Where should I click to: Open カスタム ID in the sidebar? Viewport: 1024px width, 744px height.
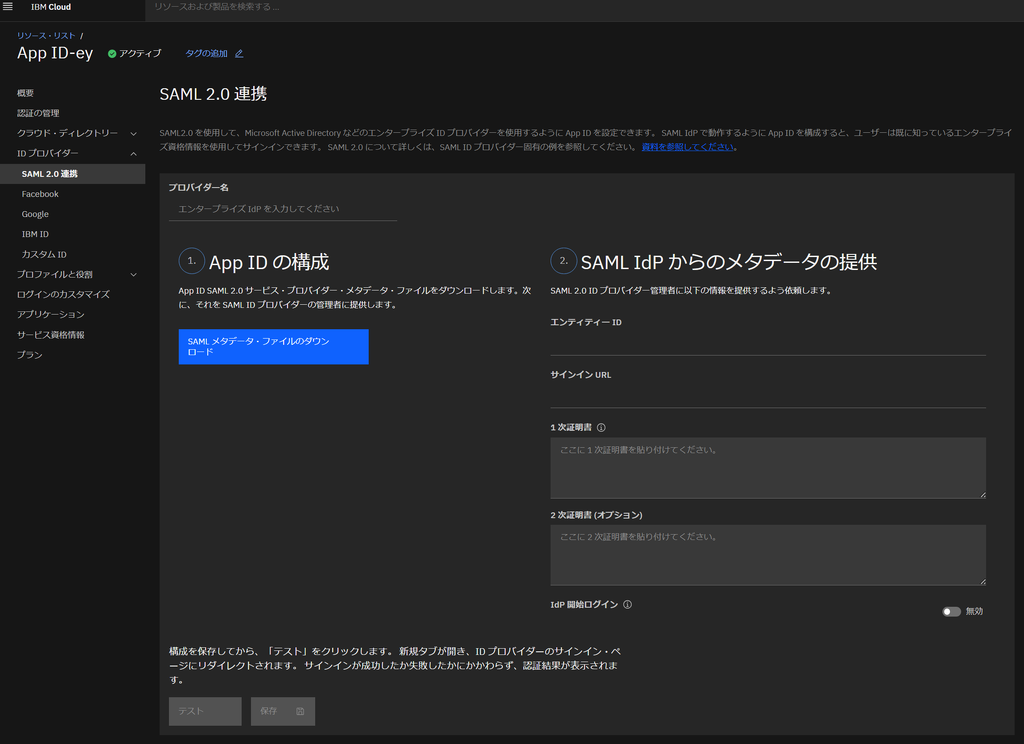coord(44,255)
